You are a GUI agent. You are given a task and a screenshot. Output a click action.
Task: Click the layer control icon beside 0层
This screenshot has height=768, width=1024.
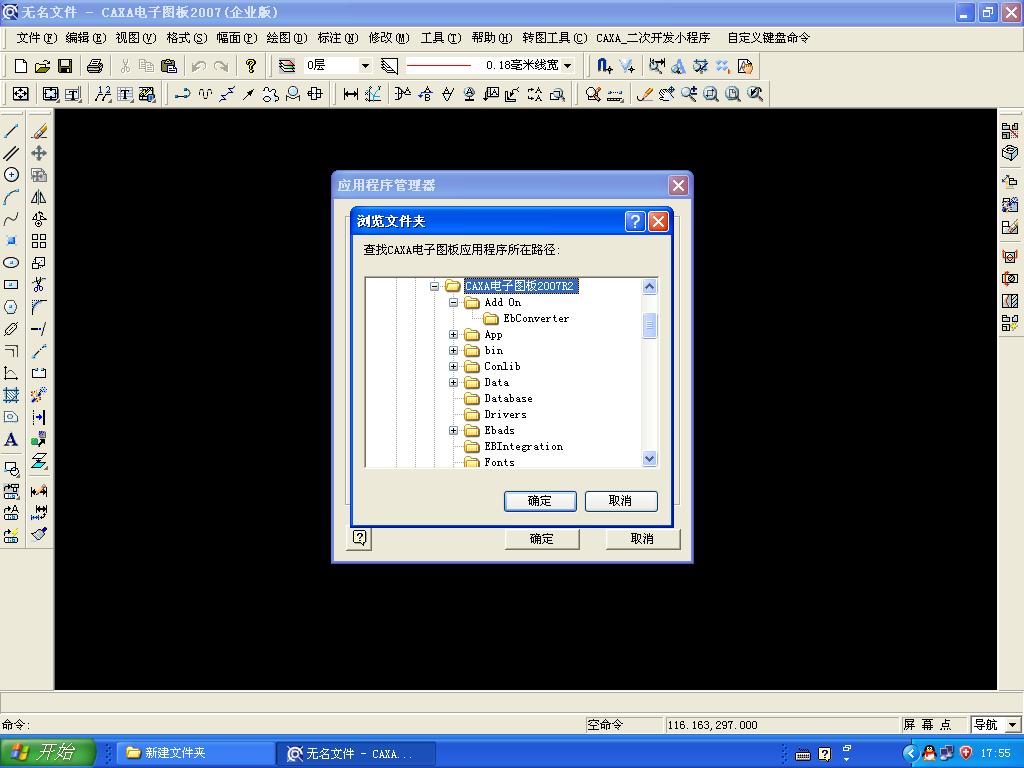point(287,65)
